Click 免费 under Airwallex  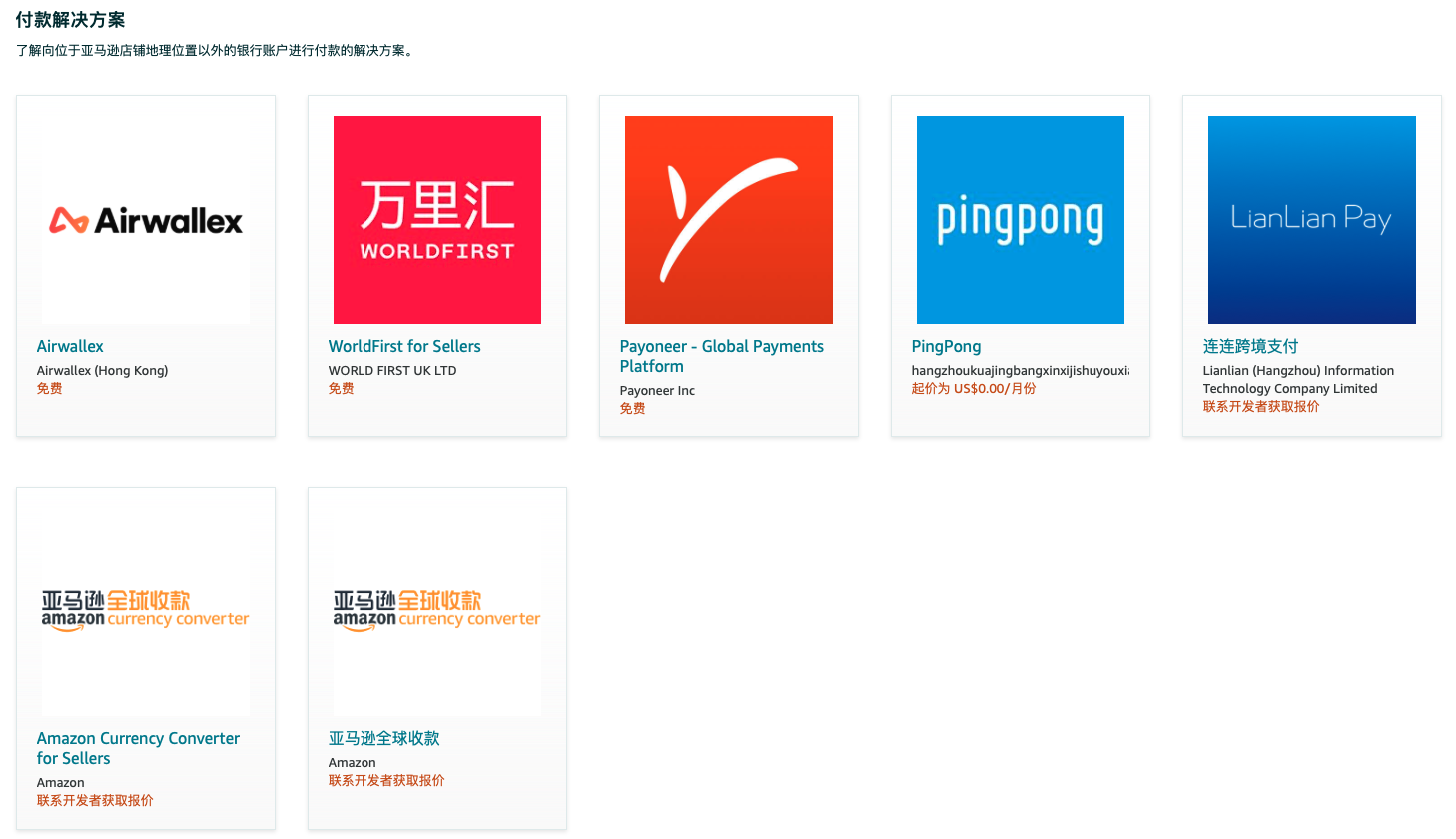[49, 388]
